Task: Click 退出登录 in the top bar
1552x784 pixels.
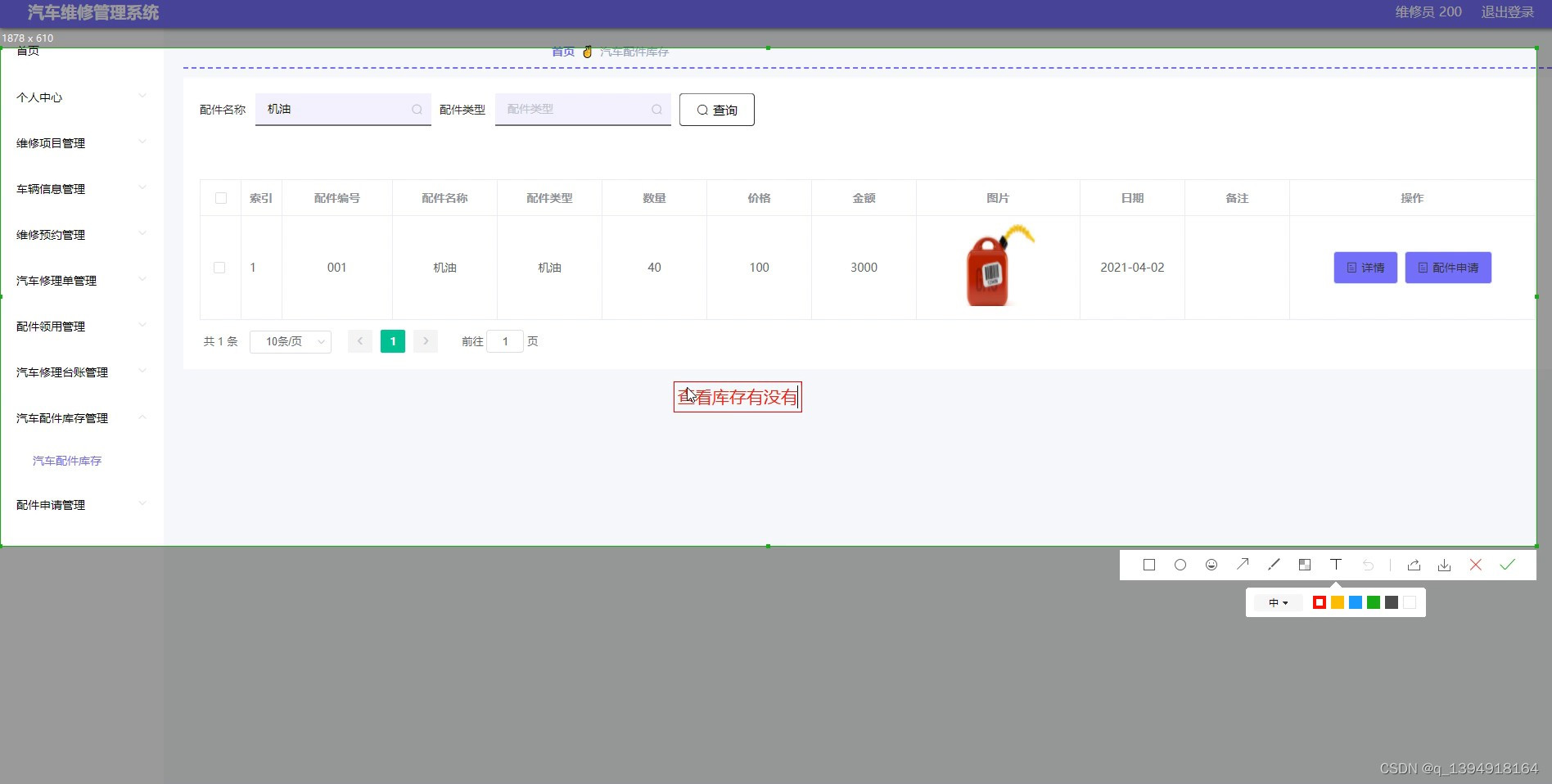Action: tap(1507, 12)
